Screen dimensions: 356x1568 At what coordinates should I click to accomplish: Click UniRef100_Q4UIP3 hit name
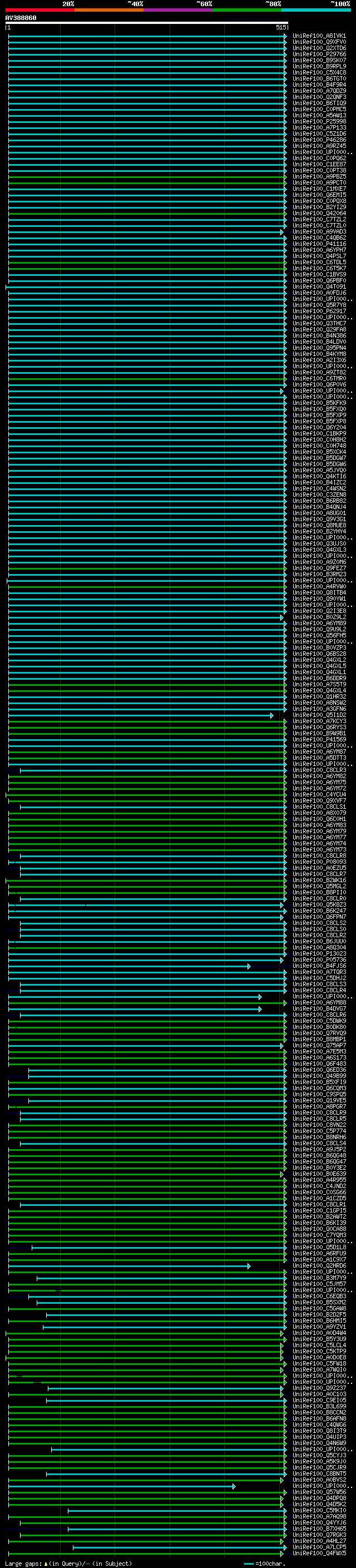319,1437
